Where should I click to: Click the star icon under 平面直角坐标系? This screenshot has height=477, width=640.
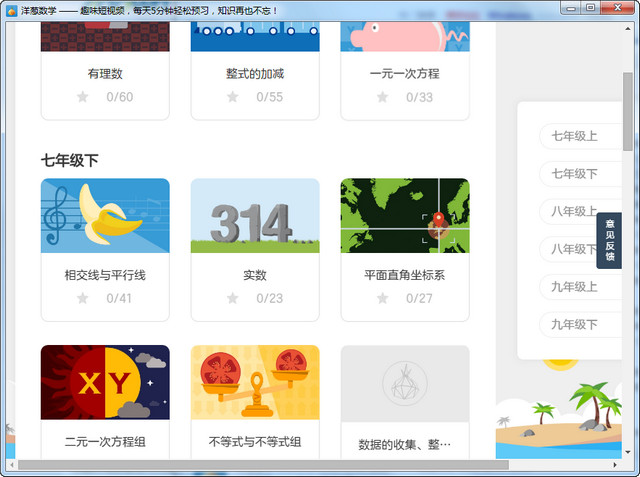382,298
